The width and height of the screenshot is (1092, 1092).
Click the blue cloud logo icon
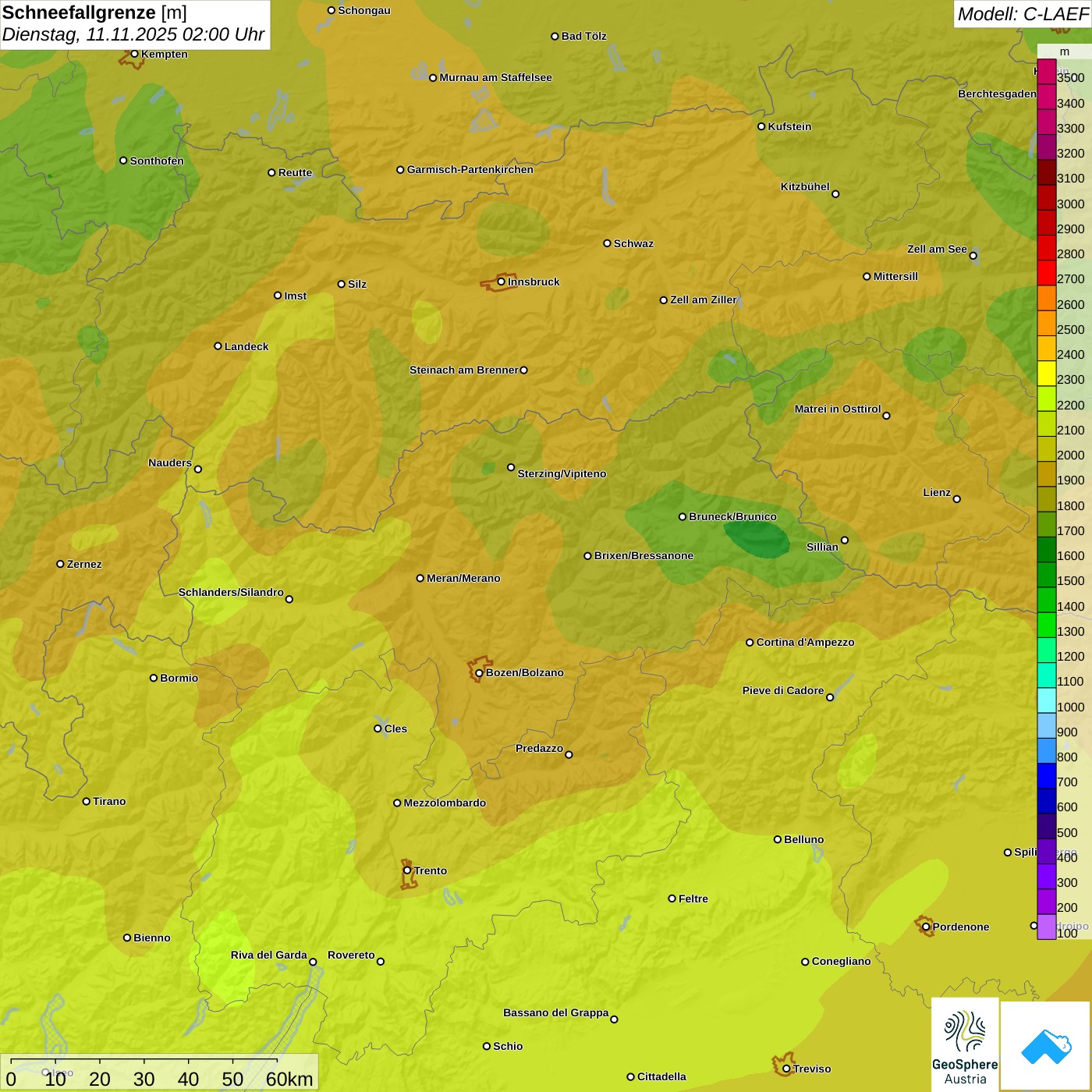pos(1046,1046)
